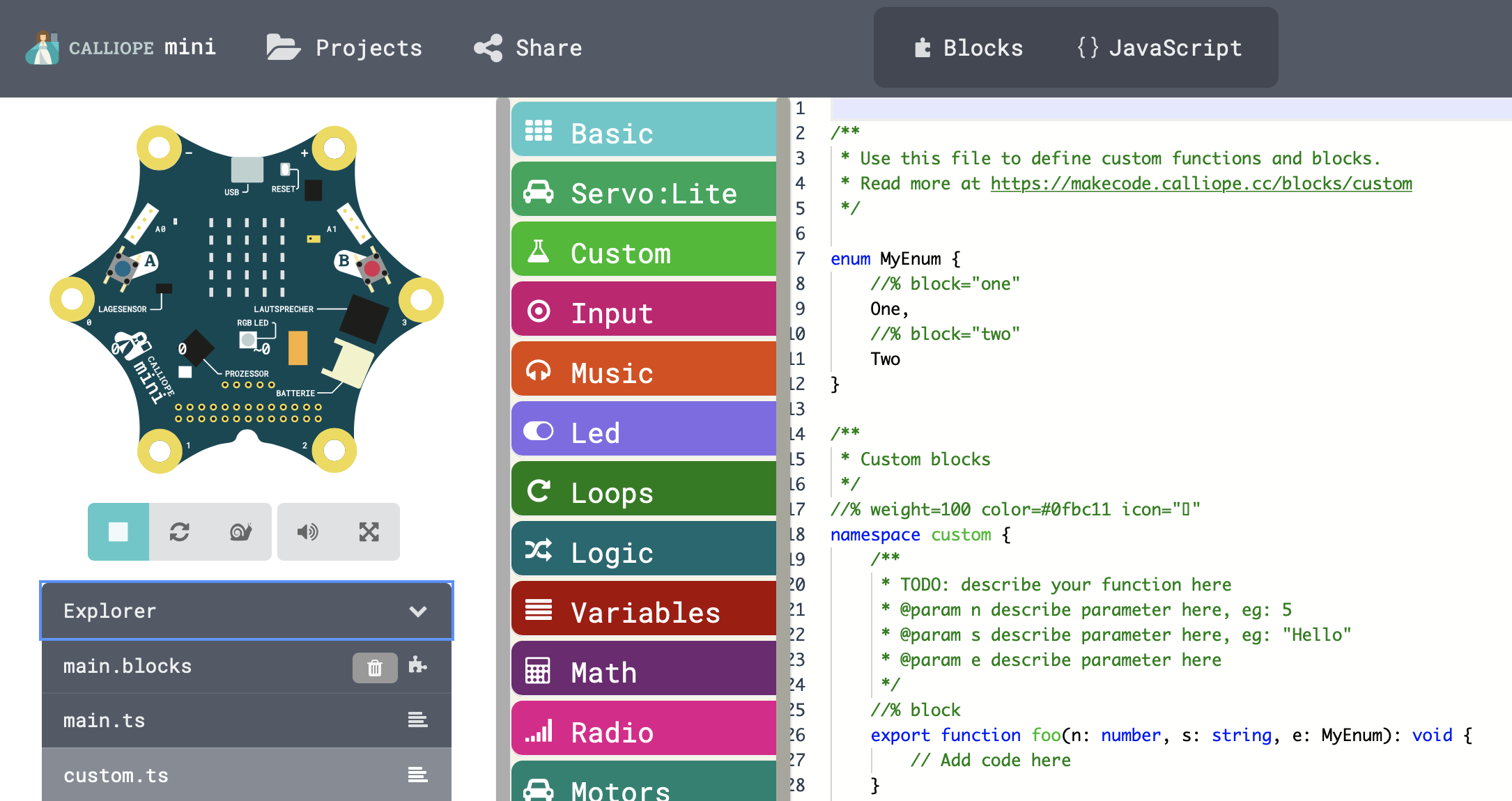Click the plus pad on the board
1512x801 pixels.
[x=334, y=148]
